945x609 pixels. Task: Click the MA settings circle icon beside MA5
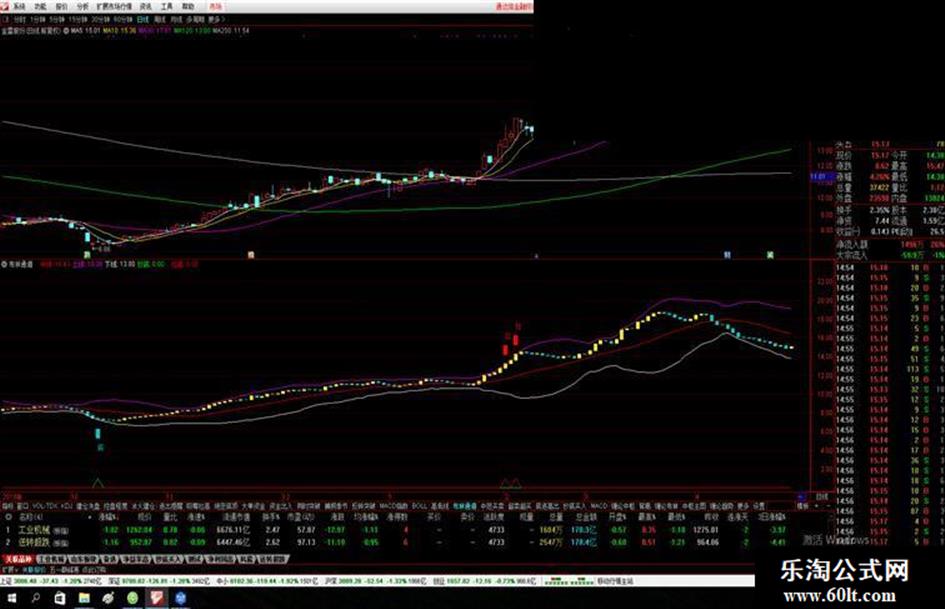(66, 30)
